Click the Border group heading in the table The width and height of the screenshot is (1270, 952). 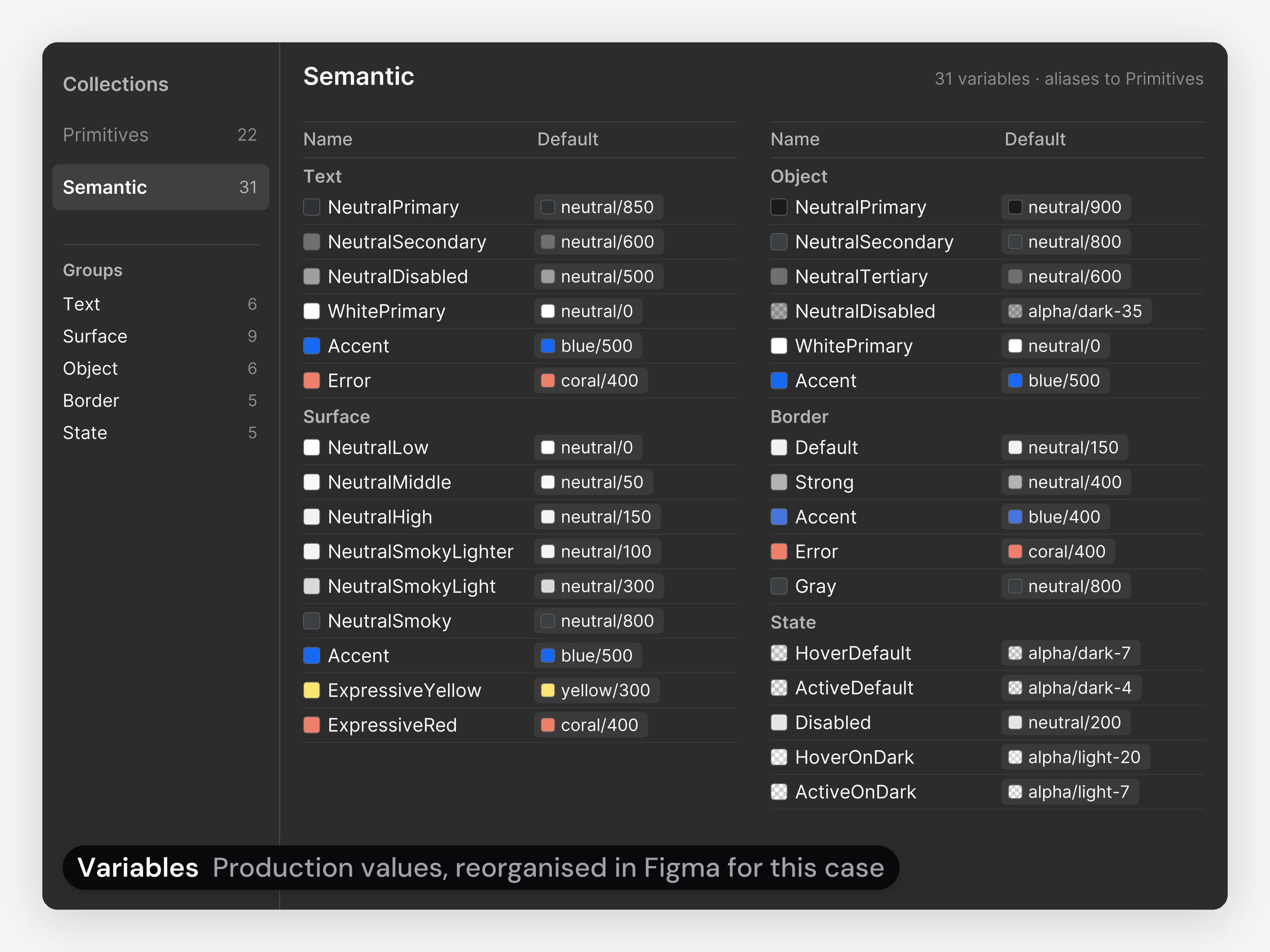click(799, 417)
